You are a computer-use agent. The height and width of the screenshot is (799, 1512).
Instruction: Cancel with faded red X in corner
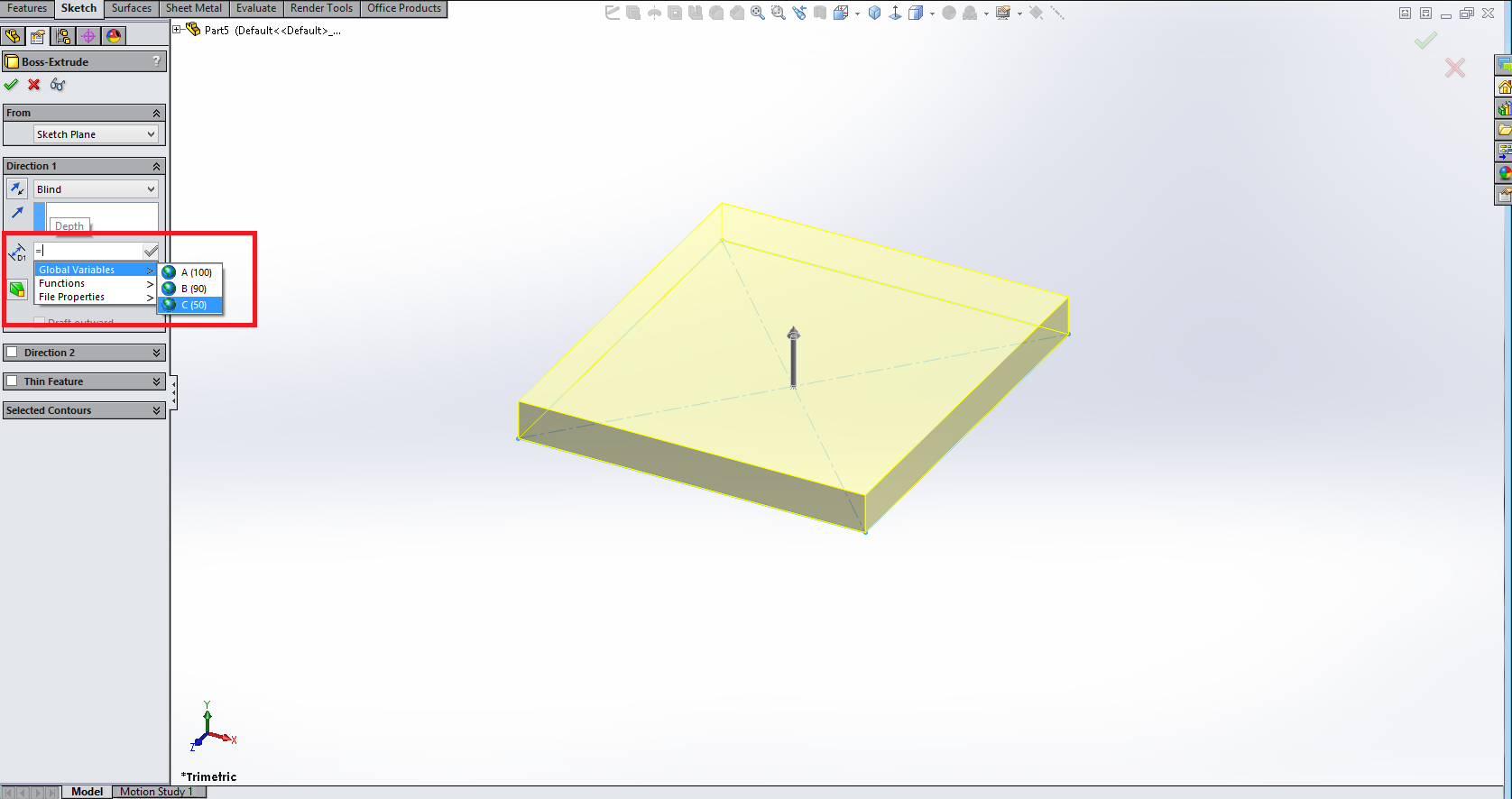pyautogui.click(x=1455, y=68)
